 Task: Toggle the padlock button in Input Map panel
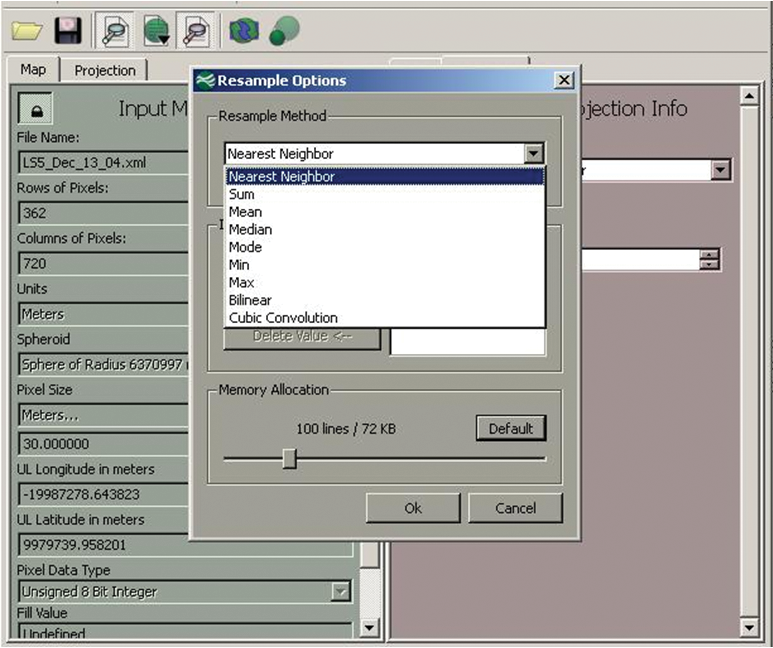click(x=35, y=110)
